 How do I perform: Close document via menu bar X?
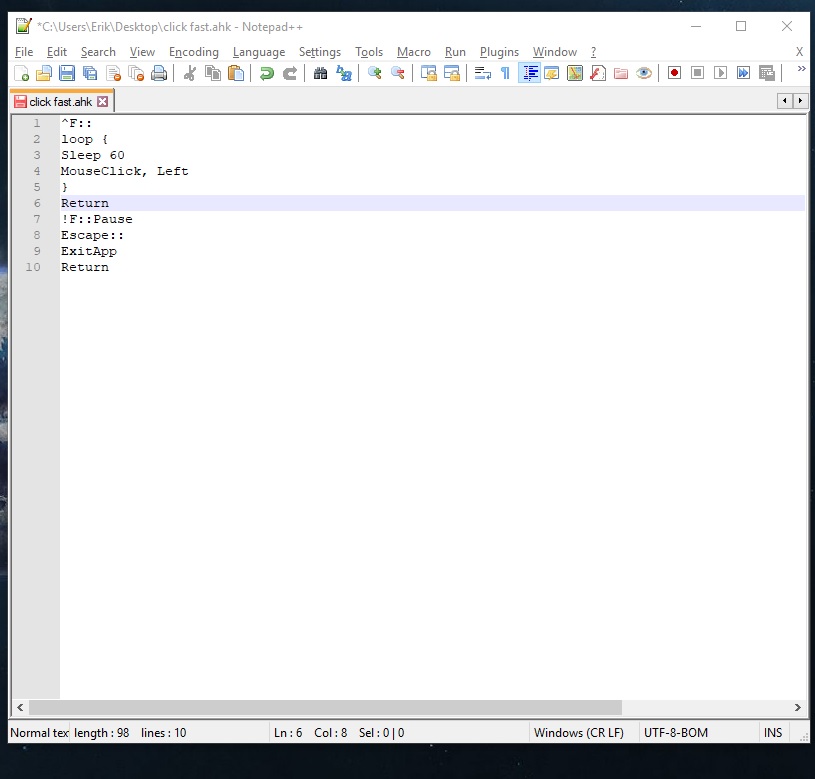799,52
